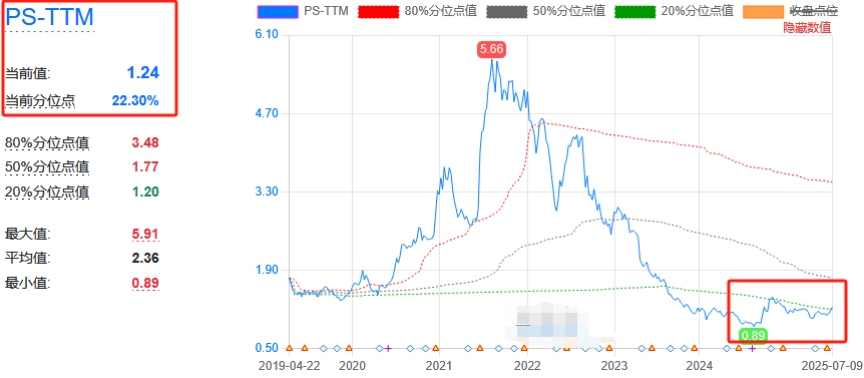Click the 隐藏数值 link

click(807, 28)
